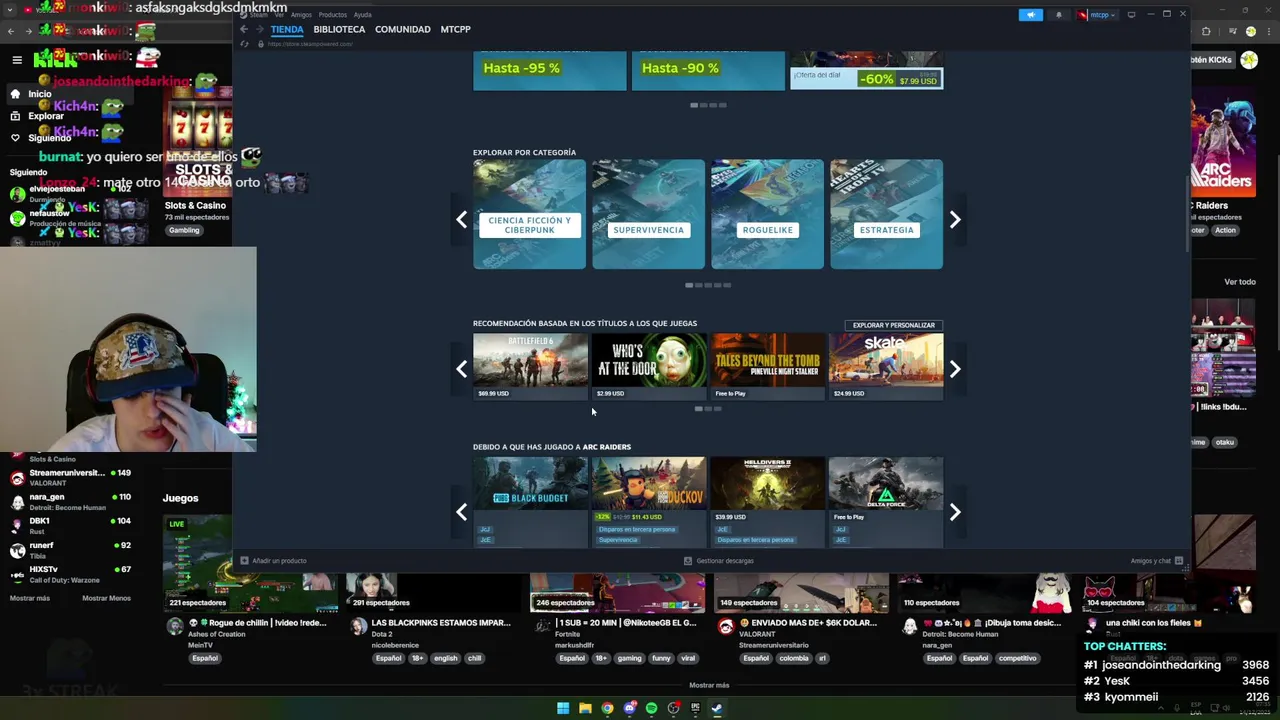Open File Explorer from taskbar
Image resolution: width=1280 pixels, height=720 pixels.
585,708
